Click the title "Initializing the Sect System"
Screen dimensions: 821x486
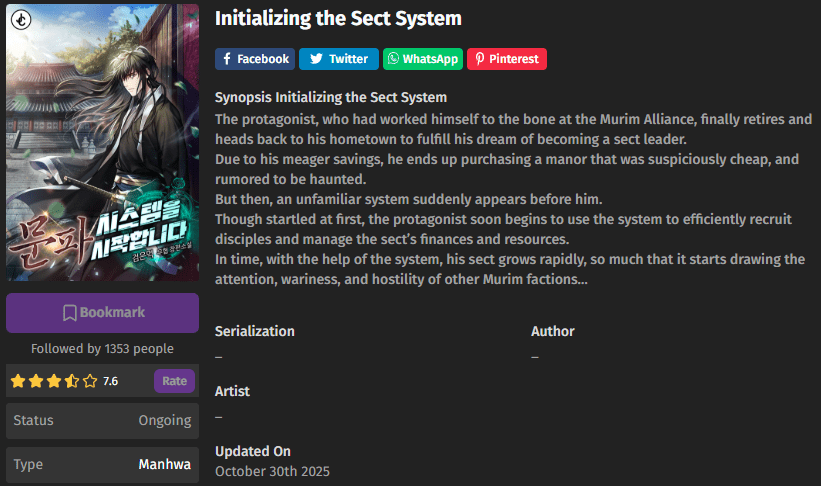click(338, 18)
